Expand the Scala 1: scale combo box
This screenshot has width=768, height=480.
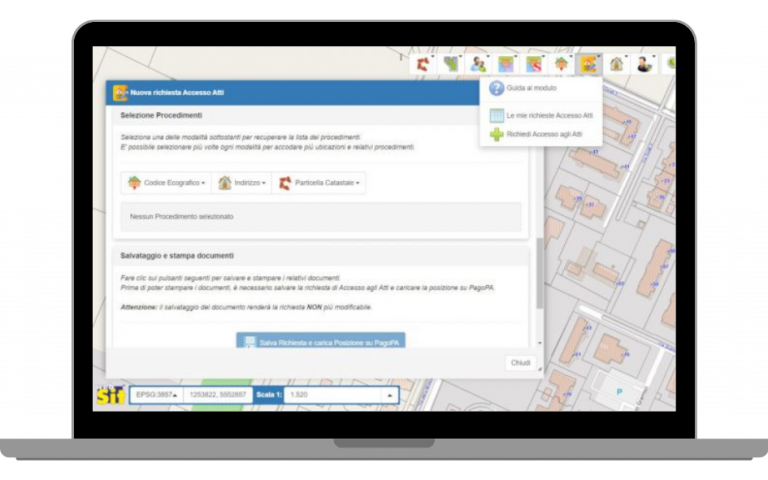click(x=389, y=395)
